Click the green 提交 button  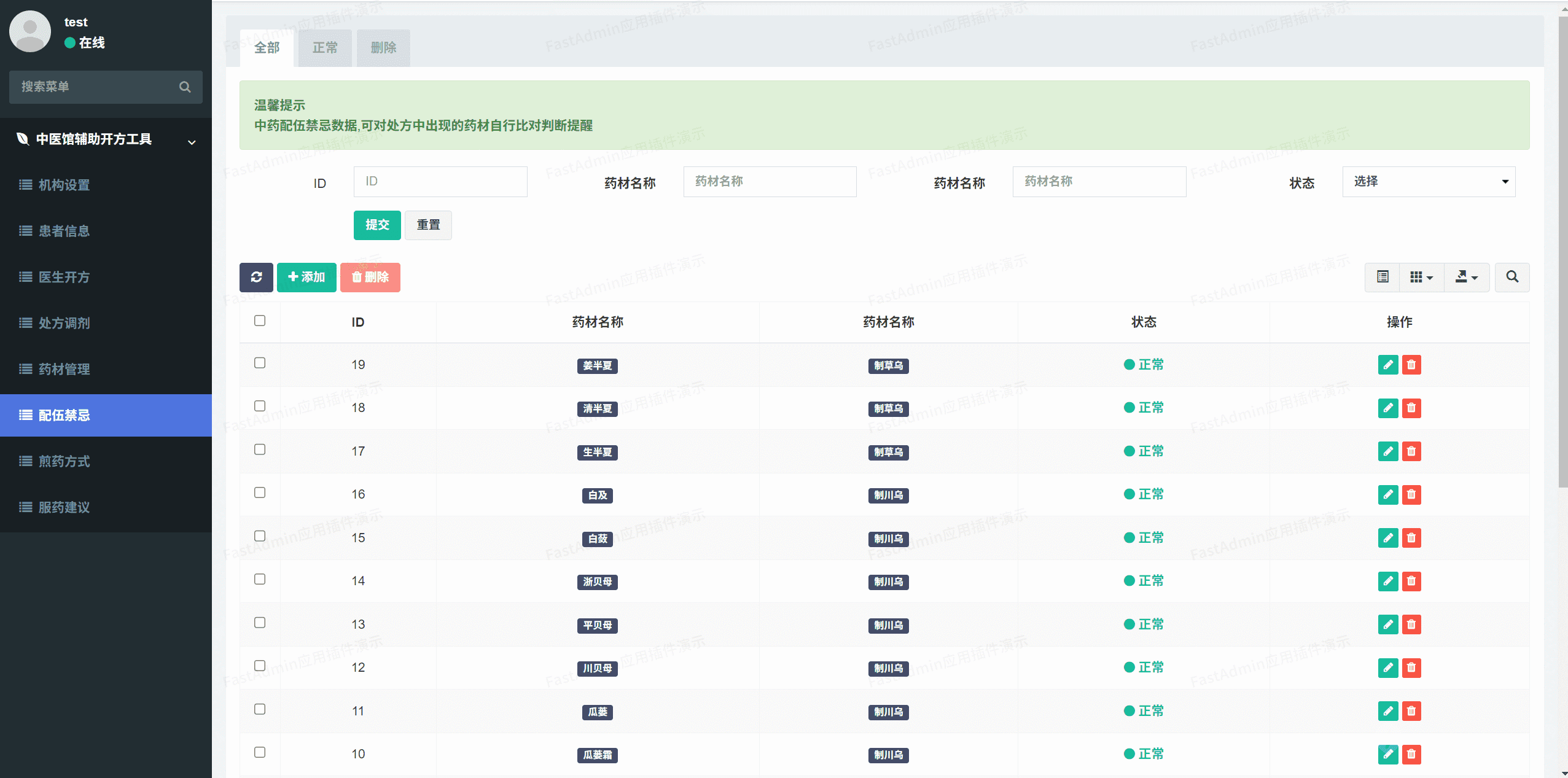[x=377, y=225]
